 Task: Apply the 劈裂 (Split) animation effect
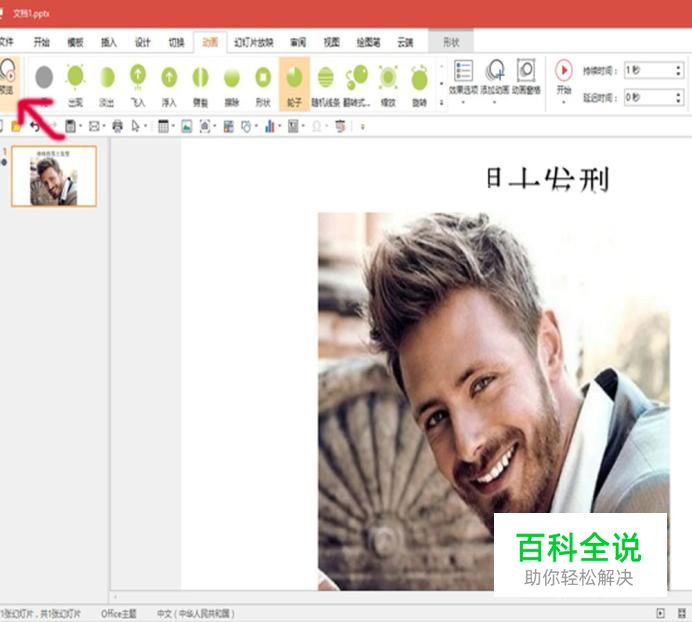tap(201, 85)
